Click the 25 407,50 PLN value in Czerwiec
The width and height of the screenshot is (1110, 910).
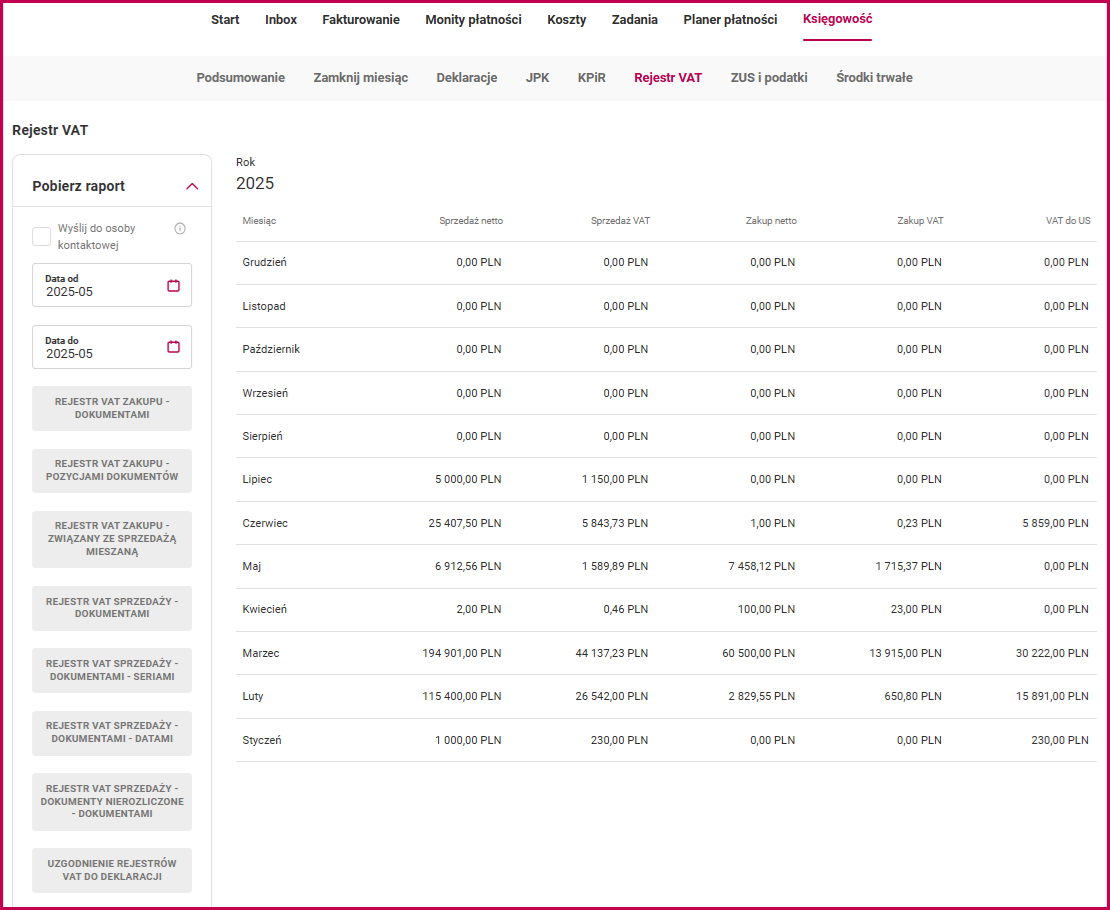pyautogui.click(x=465, y=523)
